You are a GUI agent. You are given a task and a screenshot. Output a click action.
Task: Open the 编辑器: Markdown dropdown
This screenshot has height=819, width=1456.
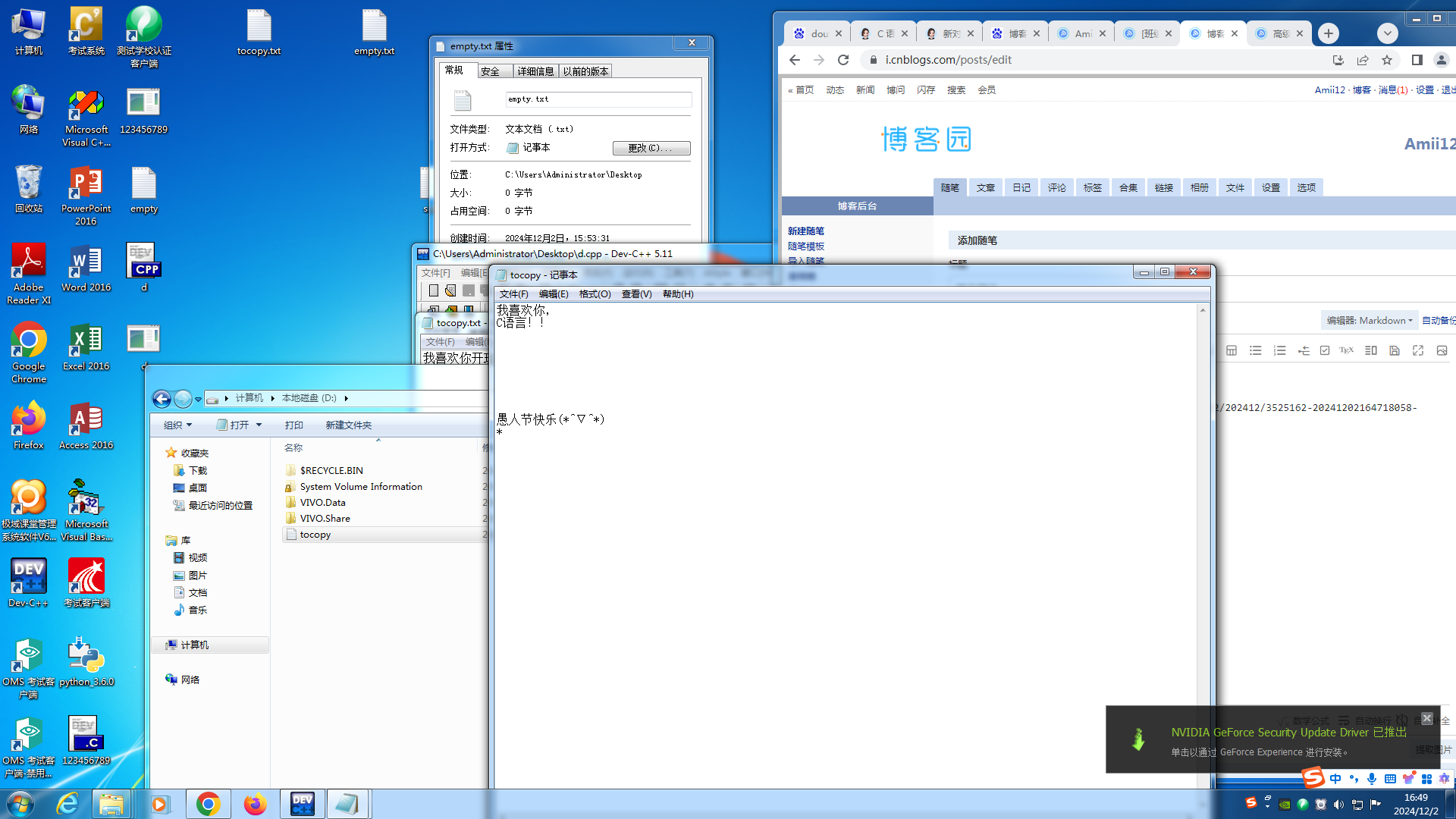[x=1370, y=321]
